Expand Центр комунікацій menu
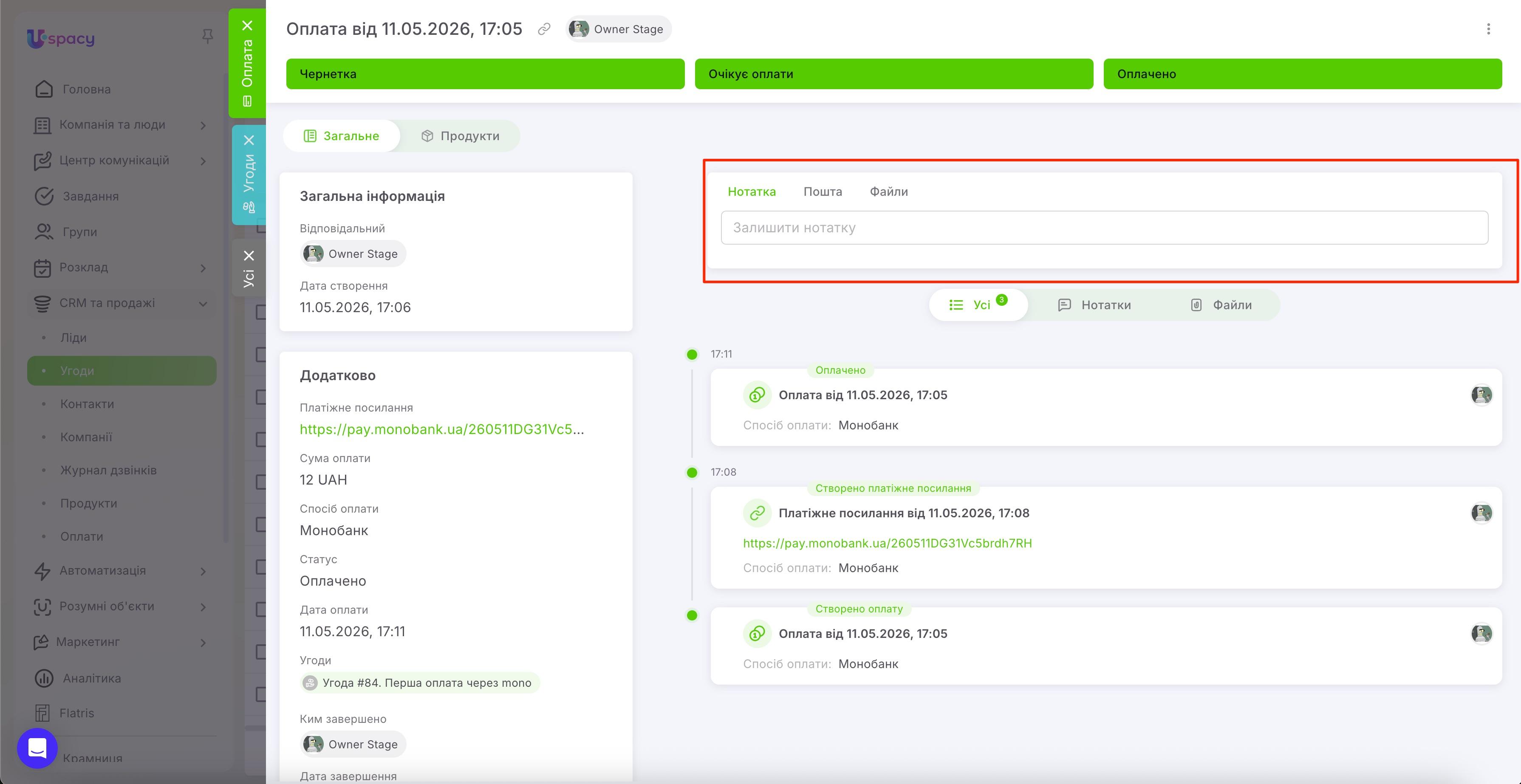The image size is (1521, 784). tap(203, 161)
